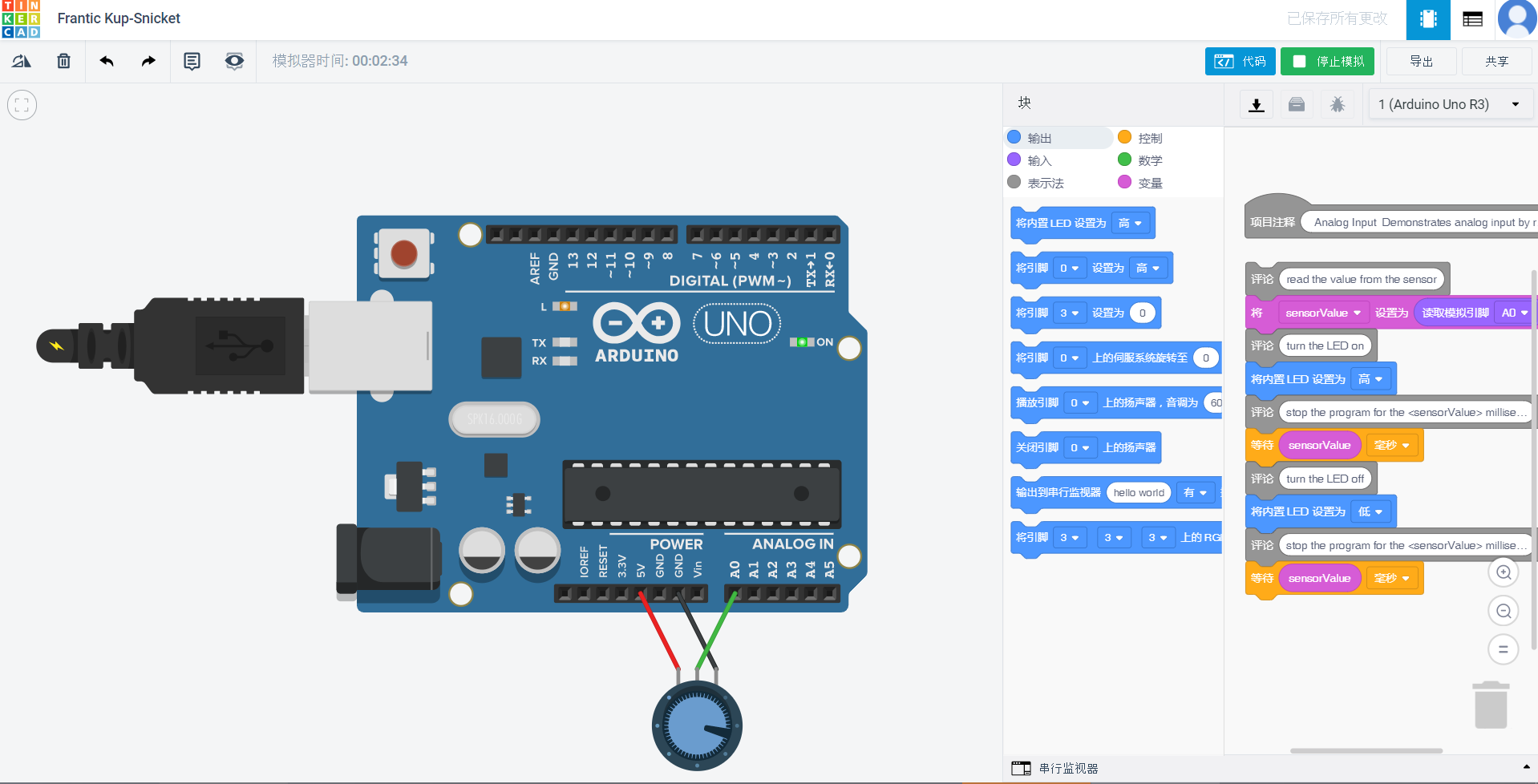Screen dimensions: 1538x784
Task: Click the delete trash can icon
Action: click(x=64, y=61)
